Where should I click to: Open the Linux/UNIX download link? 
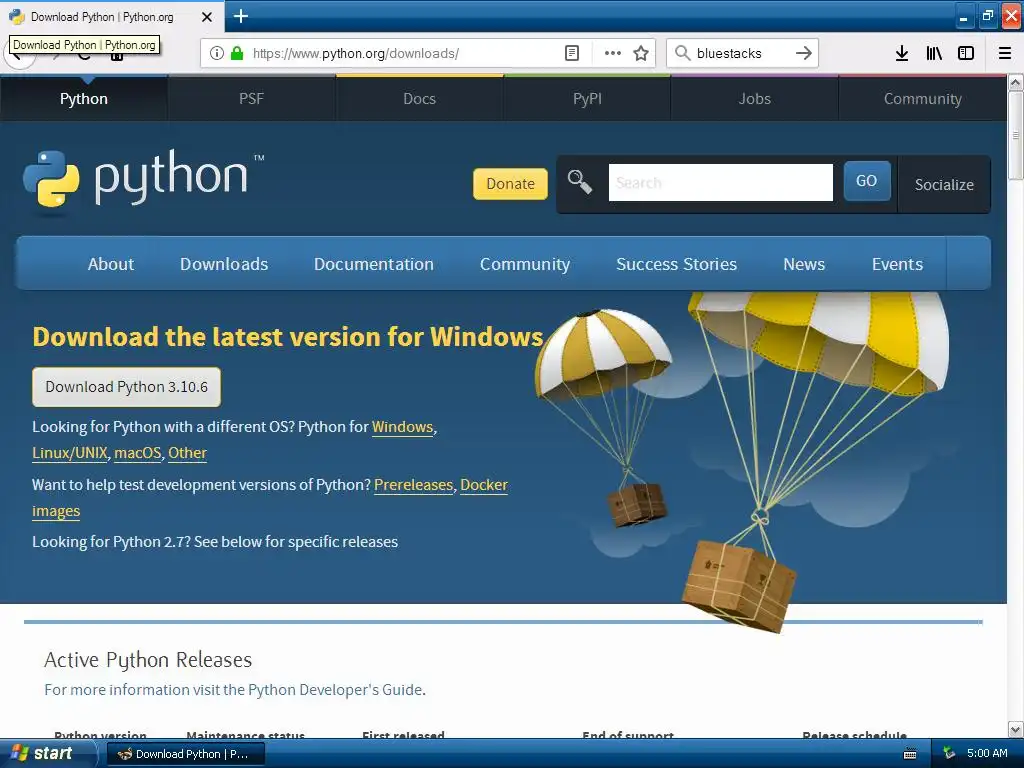(70, 453)
